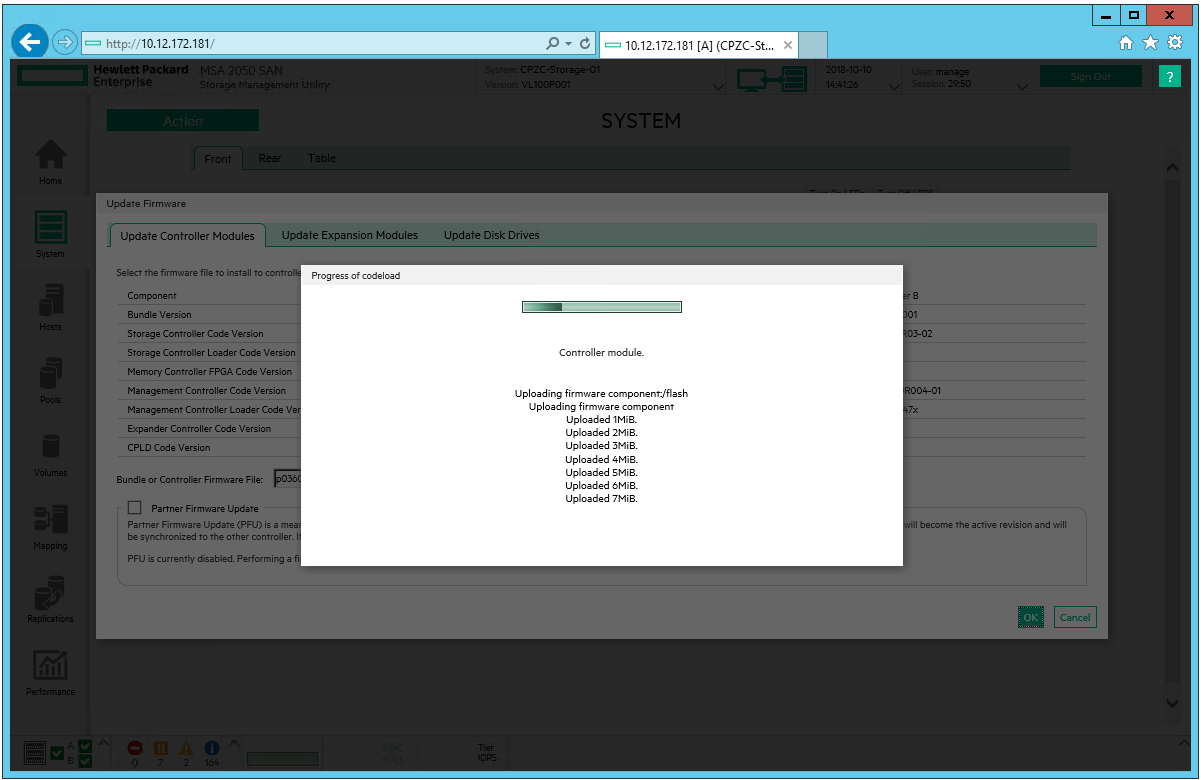Switch to Update Expansion Modules tab
This screenshot has height=780, width=1201.
tap(350, 235)
